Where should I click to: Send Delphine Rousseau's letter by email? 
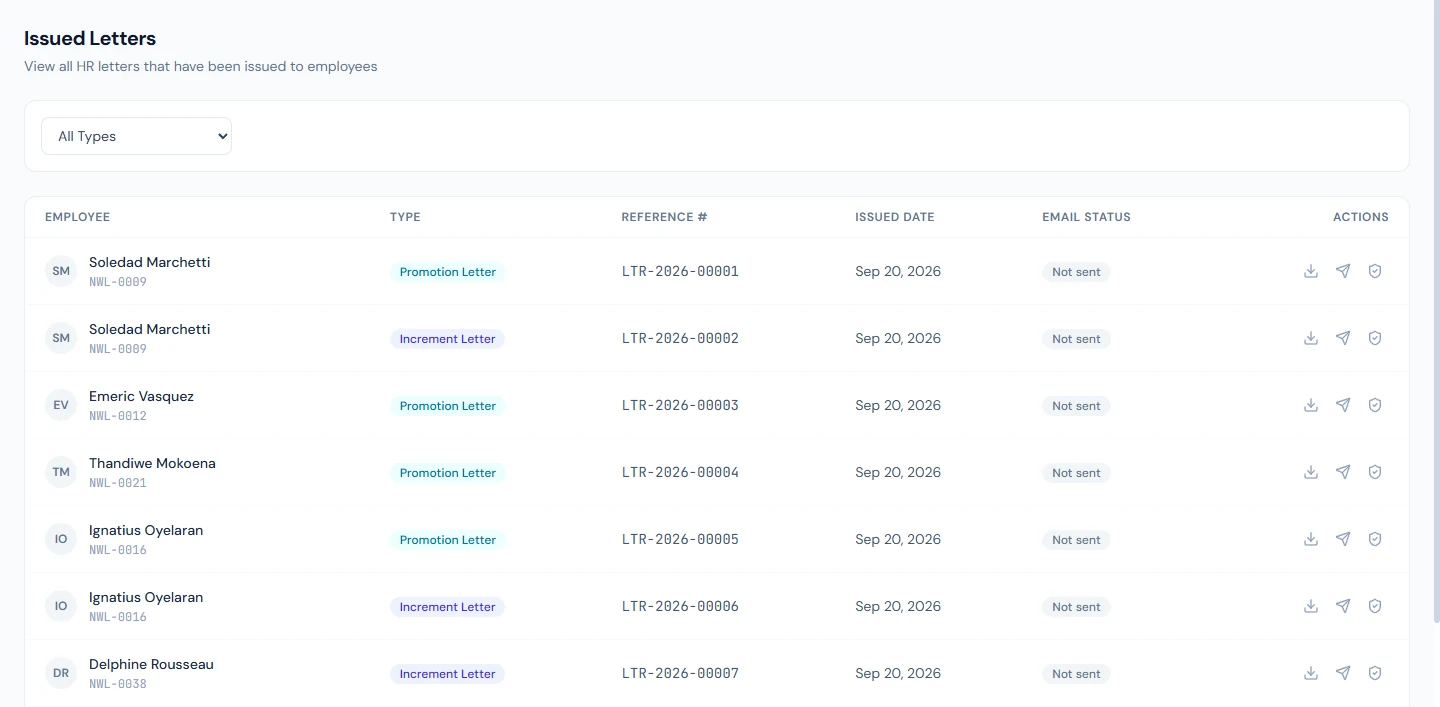tap(1343, 673)
